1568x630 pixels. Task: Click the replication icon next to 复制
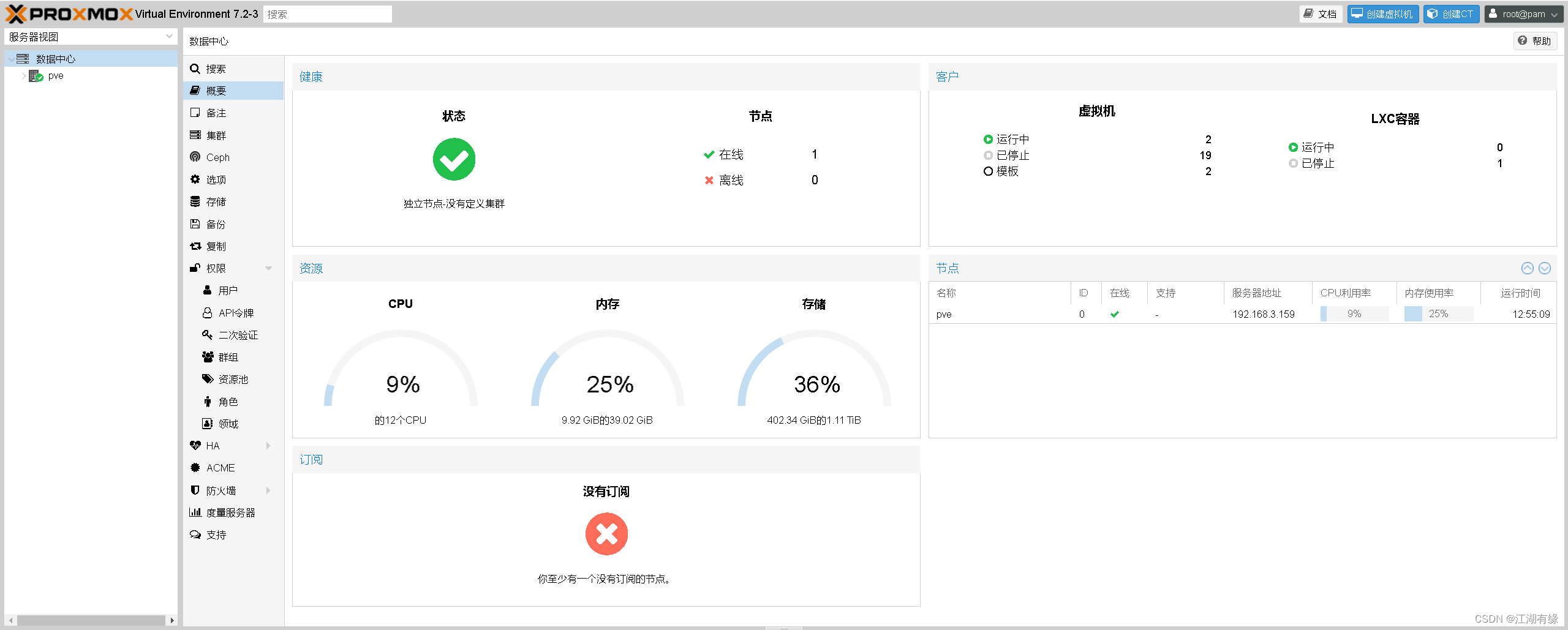(195, 246)
